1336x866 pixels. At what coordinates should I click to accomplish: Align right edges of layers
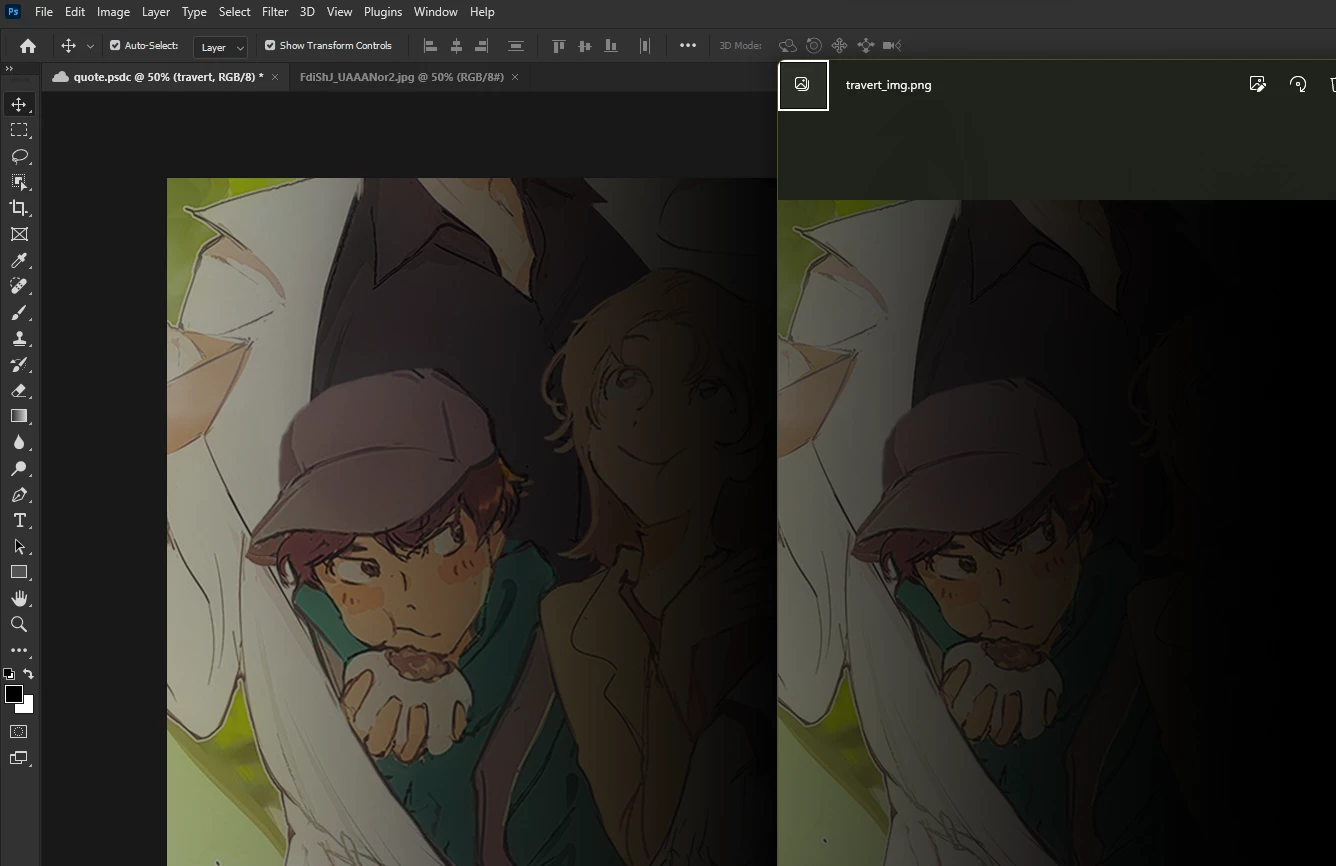482,46
